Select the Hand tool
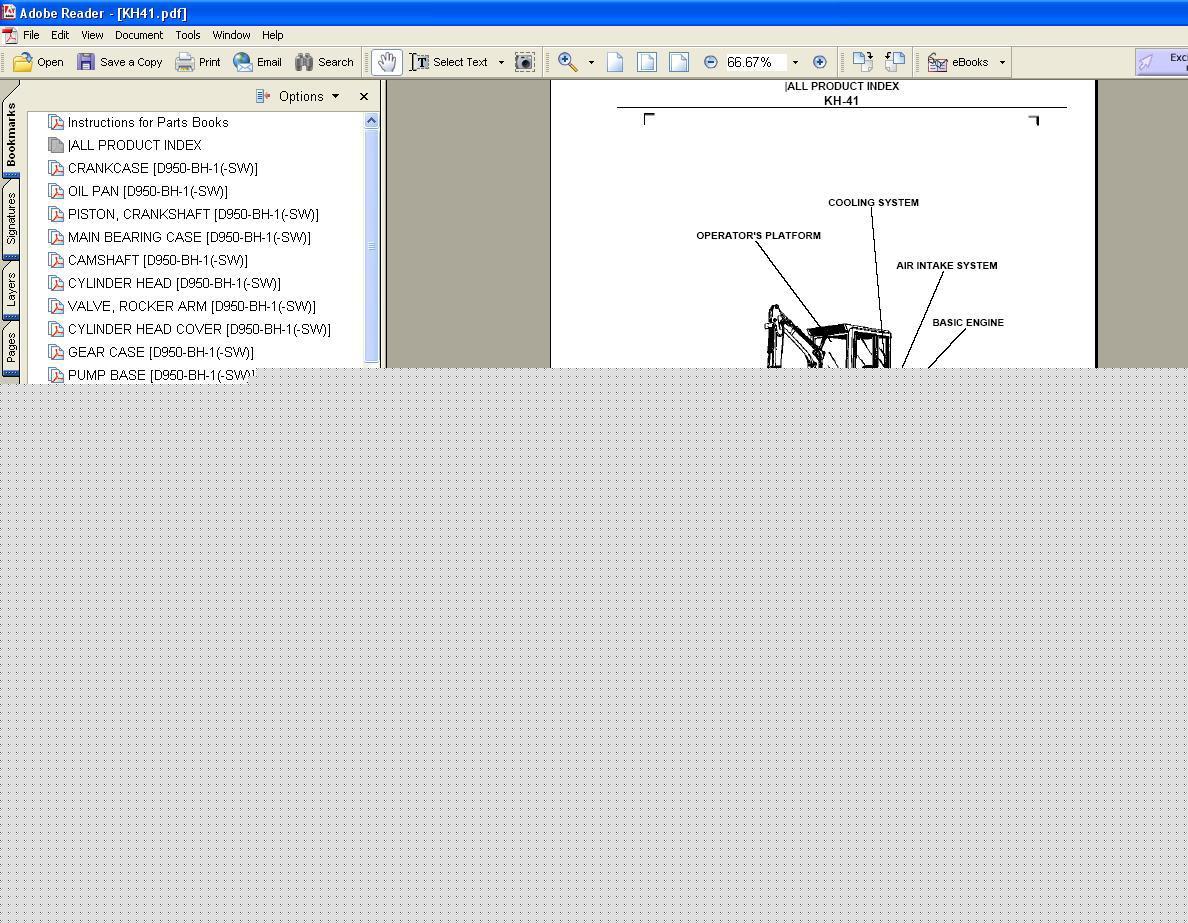The image size is (1188, 923). click(x=386, y=62)
